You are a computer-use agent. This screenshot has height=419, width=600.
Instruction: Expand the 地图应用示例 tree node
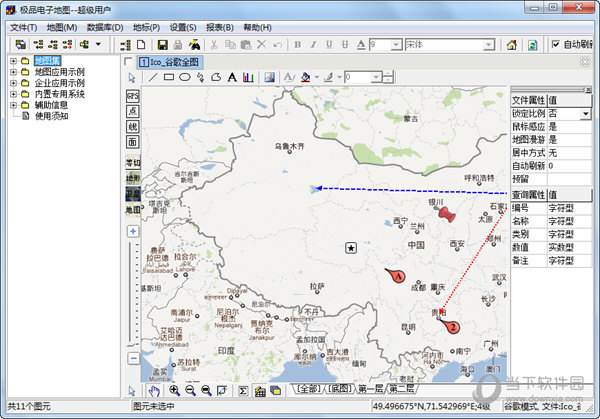pyautogui.click(x=13, y=72)
